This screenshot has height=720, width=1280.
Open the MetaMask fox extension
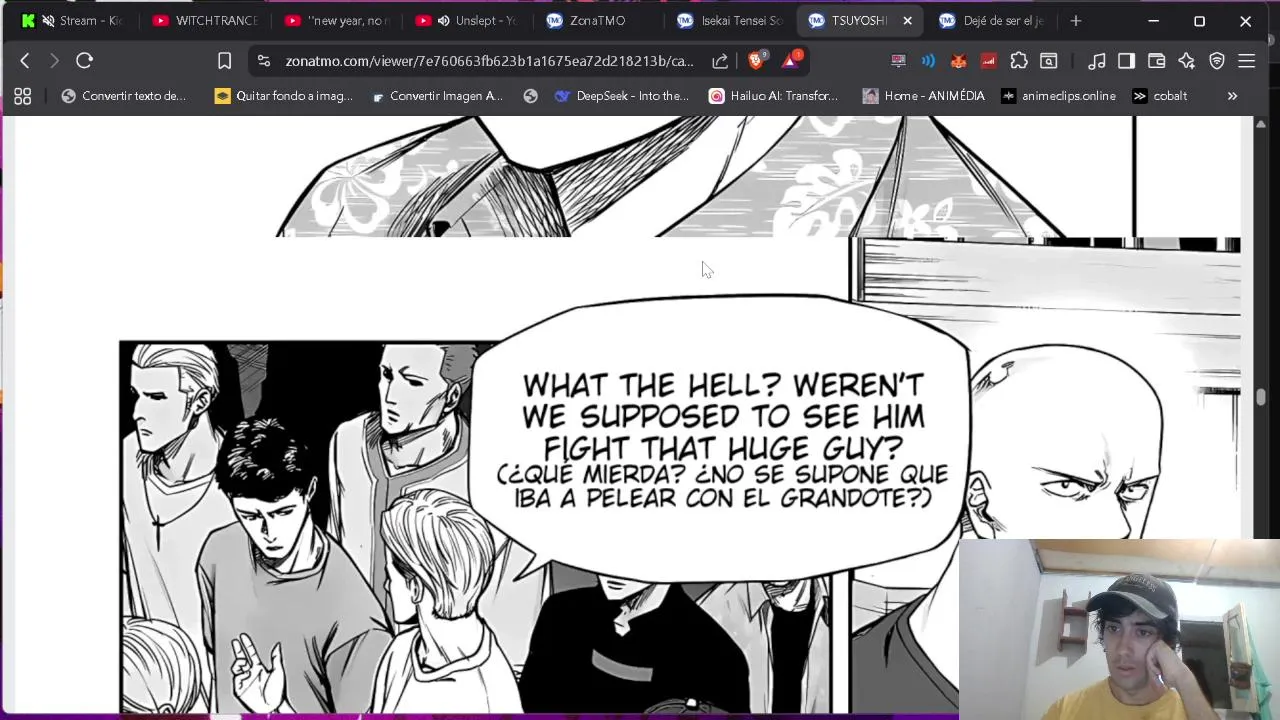click(958, 61)
